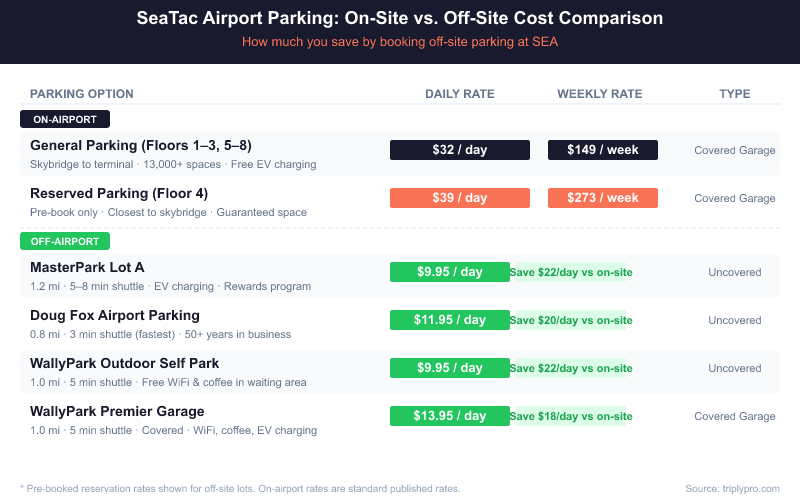Click the TYPE column header

[x=735, y=94]
